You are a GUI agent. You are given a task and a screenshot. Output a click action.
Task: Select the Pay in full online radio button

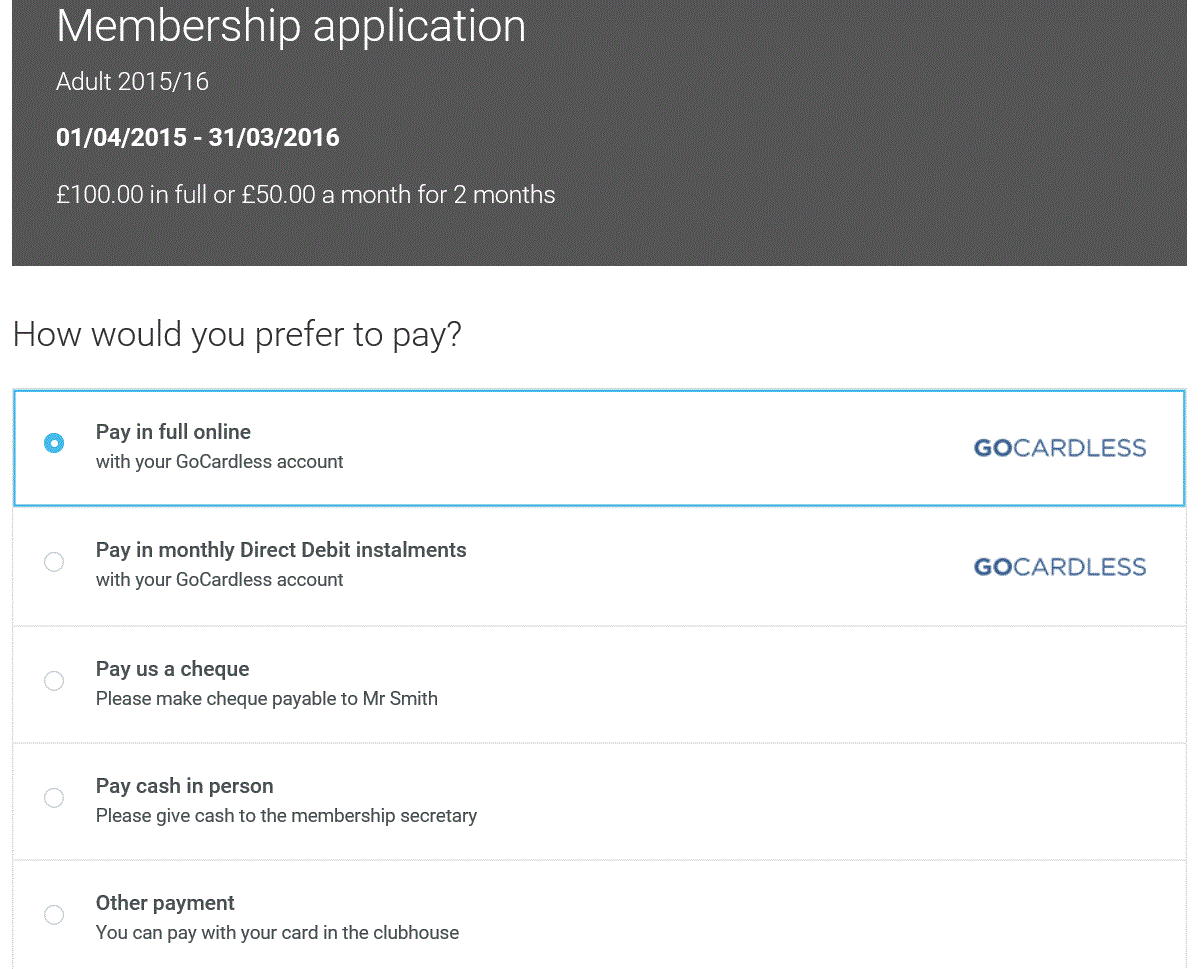pos(54,443)
